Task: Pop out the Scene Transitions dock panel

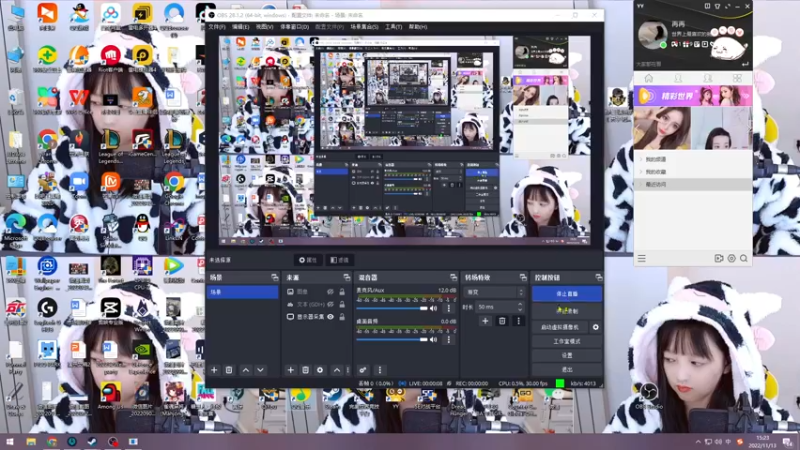Action: [x=523, y=278]
